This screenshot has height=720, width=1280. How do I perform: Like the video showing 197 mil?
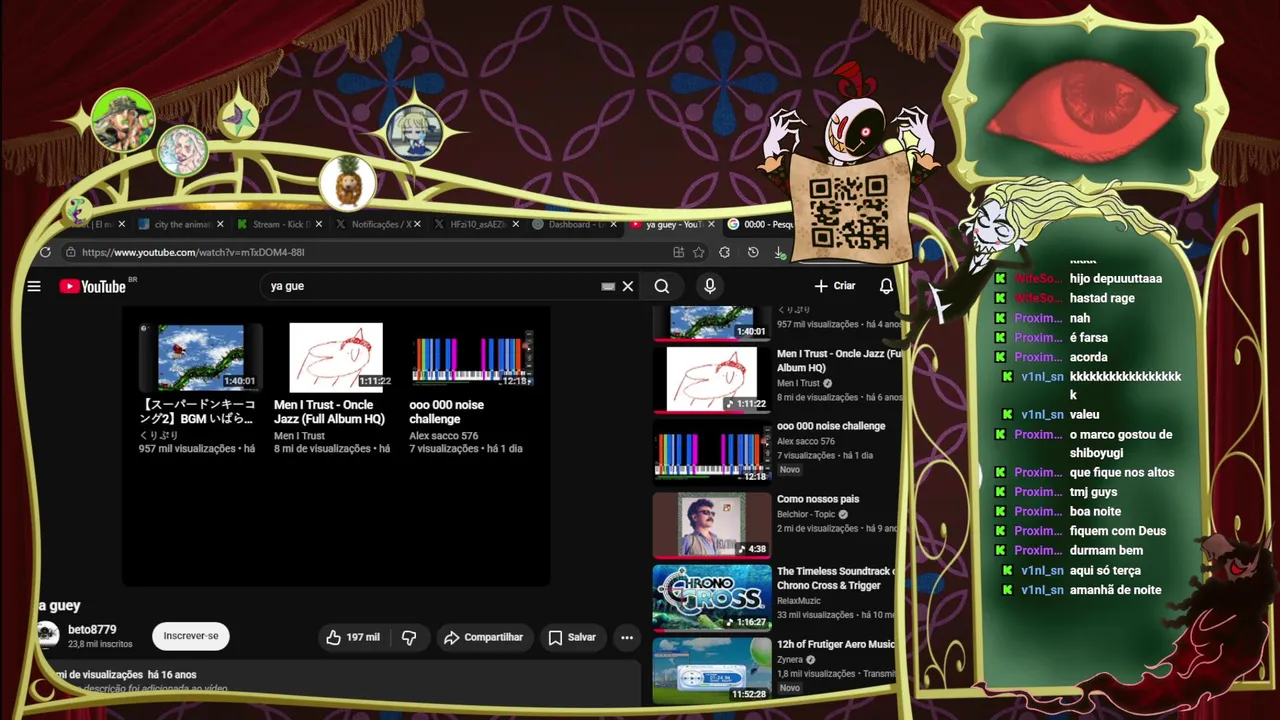[353, 637]
